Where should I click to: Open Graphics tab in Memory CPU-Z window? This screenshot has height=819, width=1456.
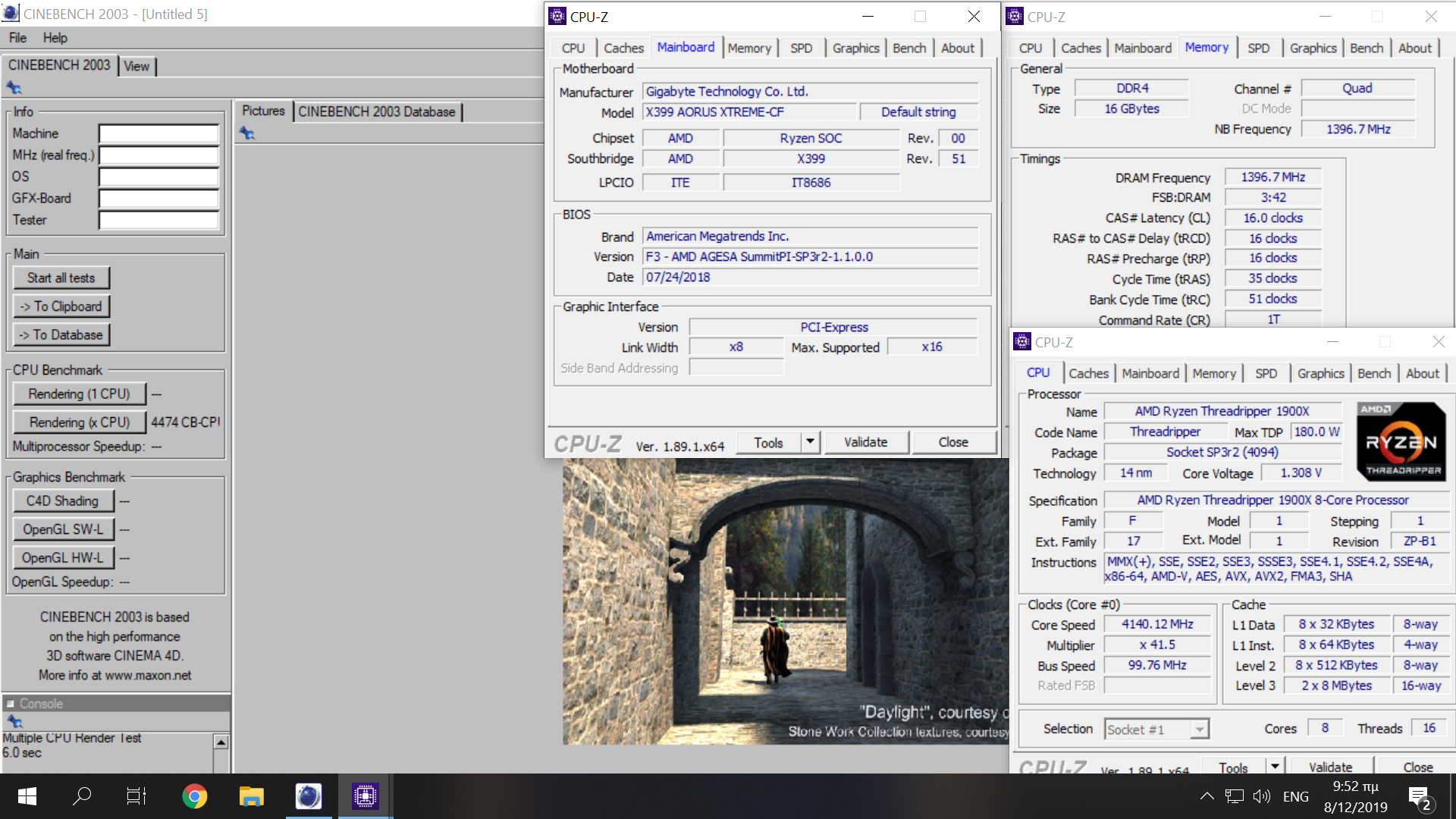1313,48
